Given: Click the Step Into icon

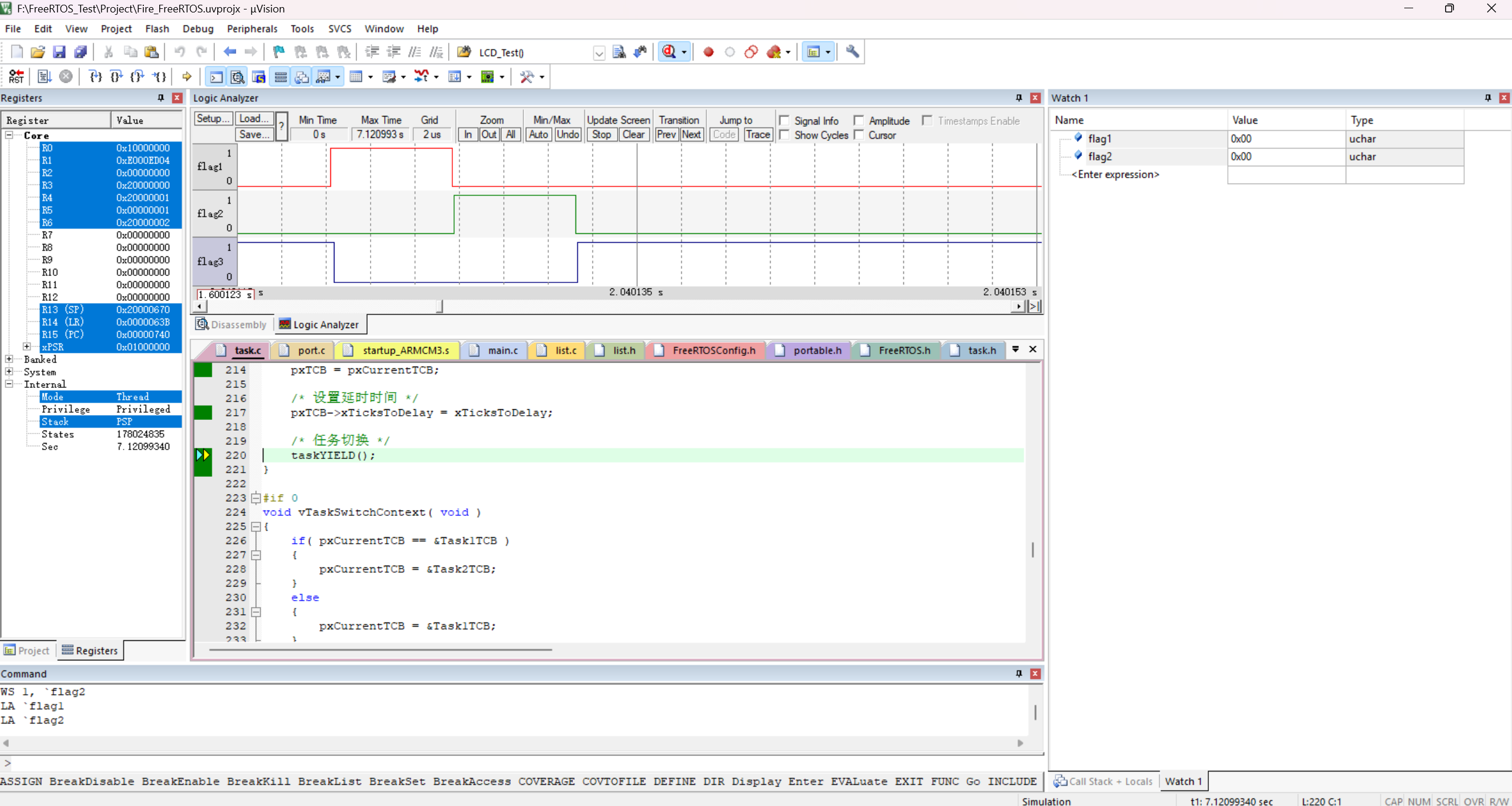Looking at the screenshot, I should click(95, 76).
